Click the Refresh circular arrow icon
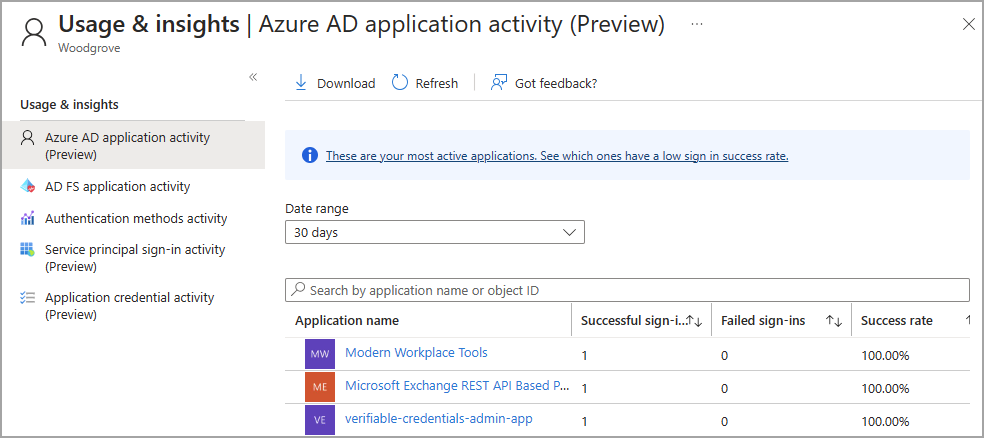 coord(400,83)
